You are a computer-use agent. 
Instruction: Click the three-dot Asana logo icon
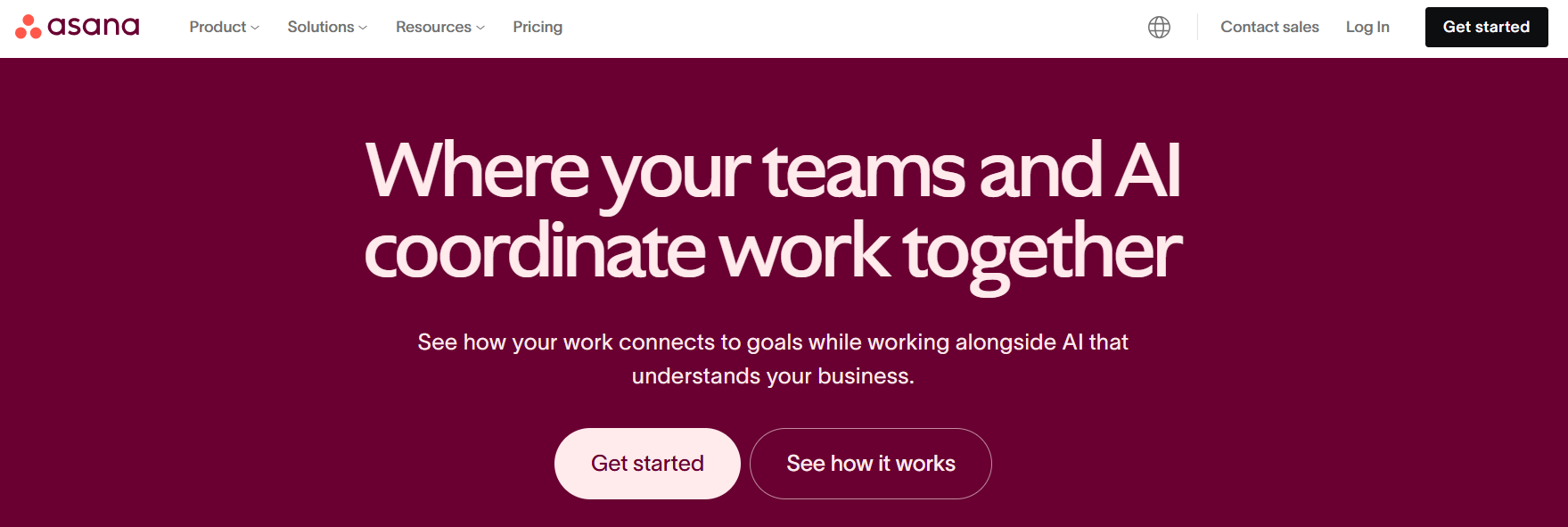pyautogui.click(x=29, y=27)
